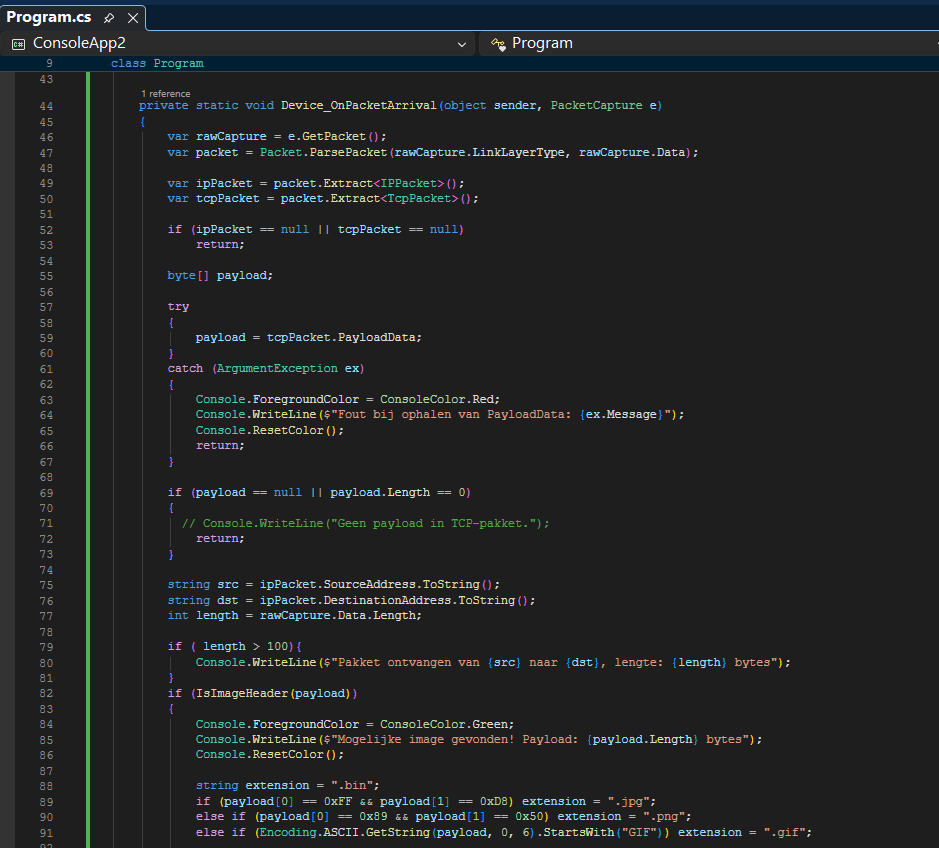Click the C# project icon beside ConsoleApp2

coord(18,44)
